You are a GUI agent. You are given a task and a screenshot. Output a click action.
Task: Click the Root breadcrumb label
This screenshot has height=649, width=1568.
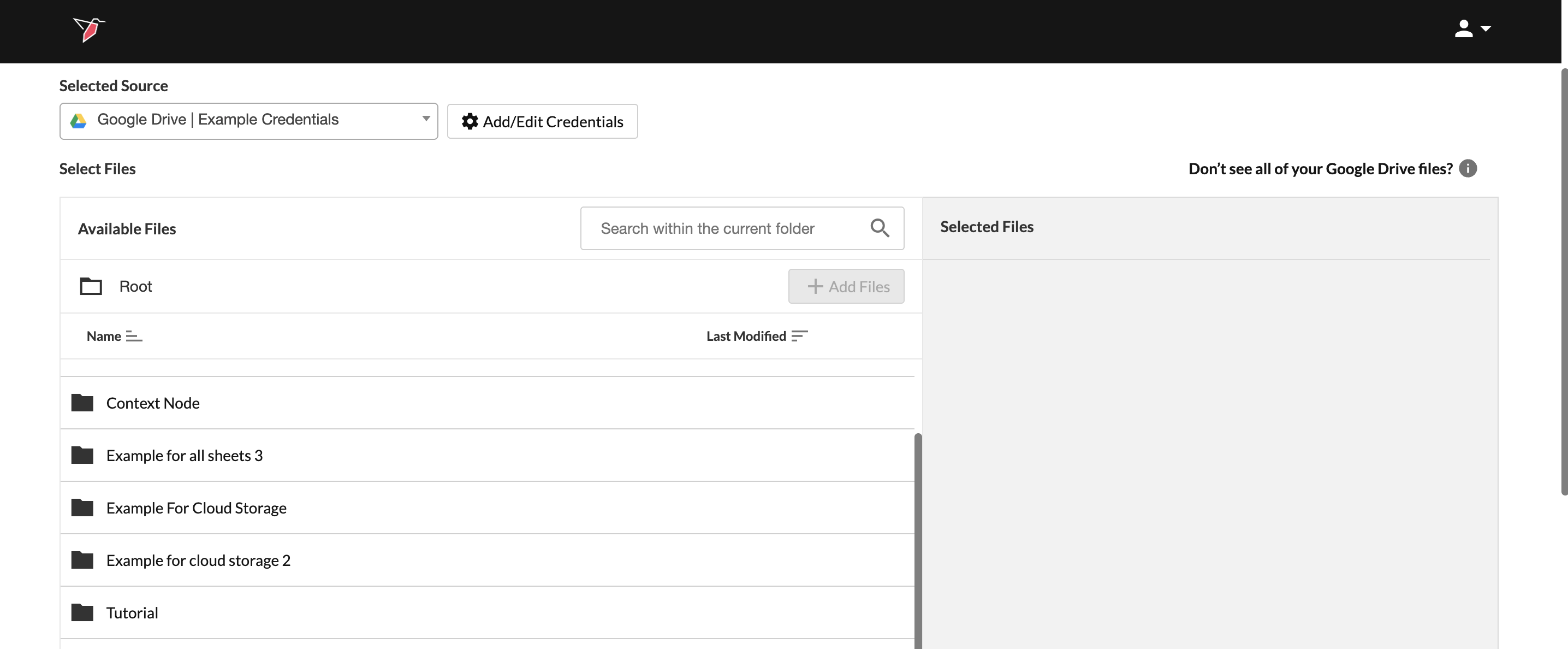135,286
